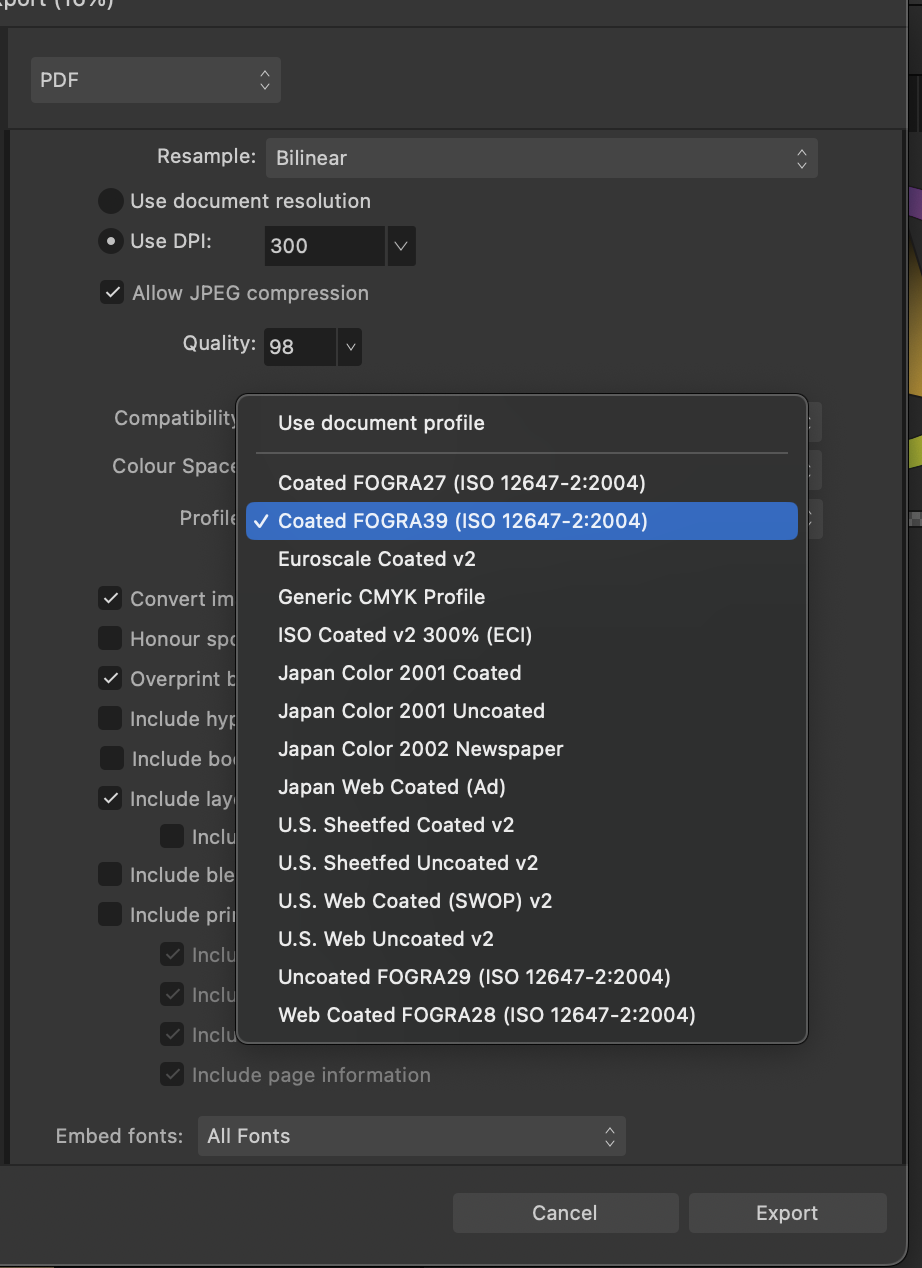The width and height of the screenshot is (922, 1268).
Task: Select Use document resolution radio button
Action: click(x=110, y=200)
